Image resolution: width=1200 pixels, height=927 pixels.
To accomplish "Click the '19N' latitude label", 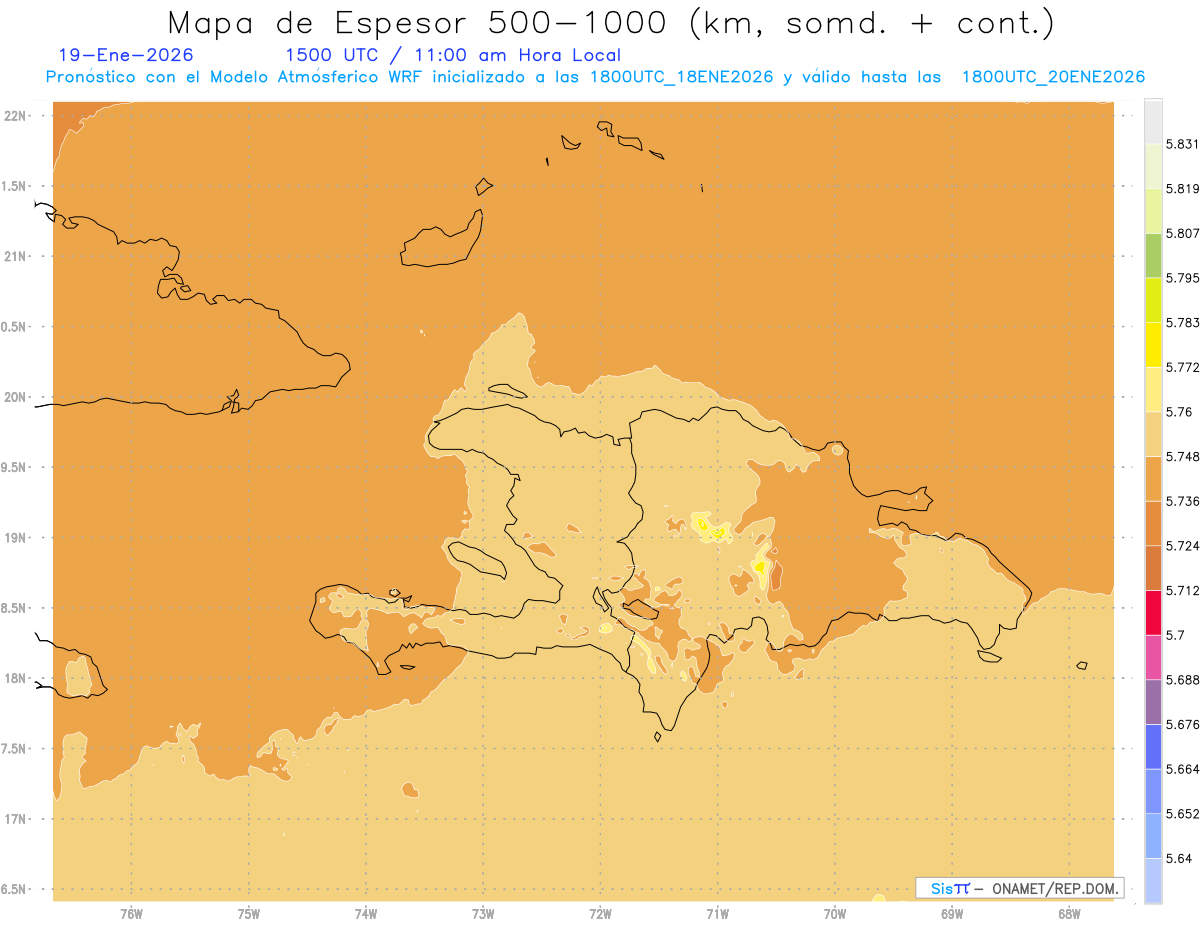I will [16, 537].
